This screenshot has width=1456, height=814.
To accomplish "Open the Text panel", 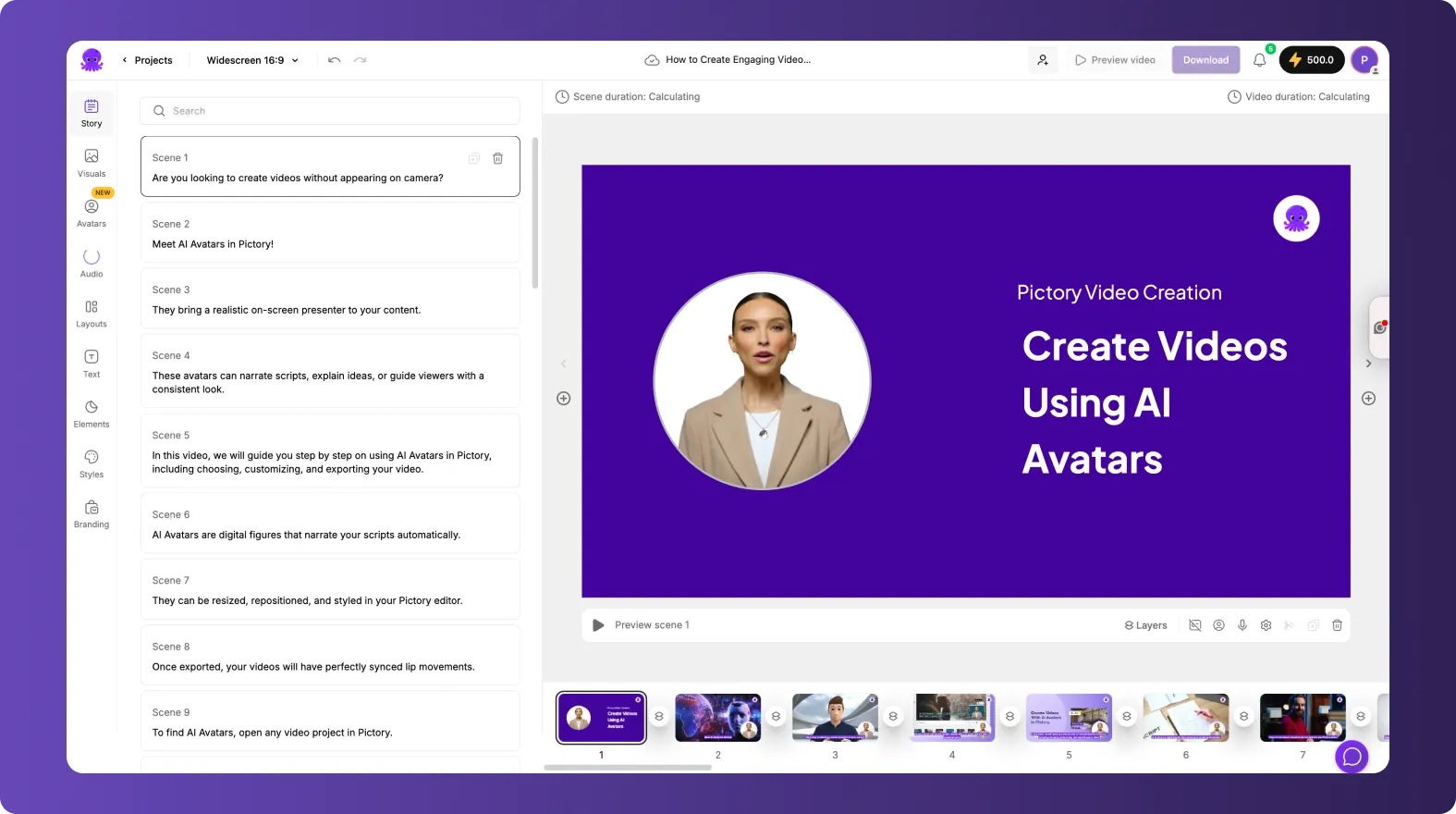I will pyautogui.click(x=92, y=364).
